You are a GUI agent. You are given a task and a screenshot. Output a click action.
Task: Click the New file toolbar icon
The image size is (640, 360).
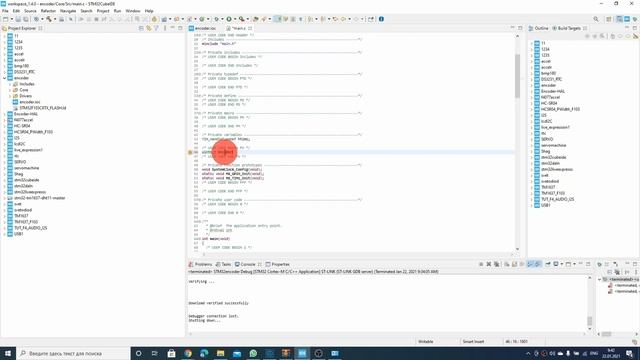click(x=6, y=19)
